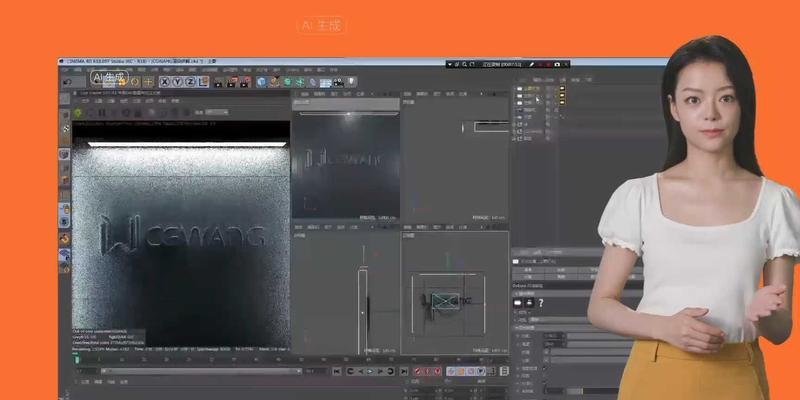Screen dimensions: 800x400
Task: Open the screen recorder dropdown arrow
Action: pos(450,64)
